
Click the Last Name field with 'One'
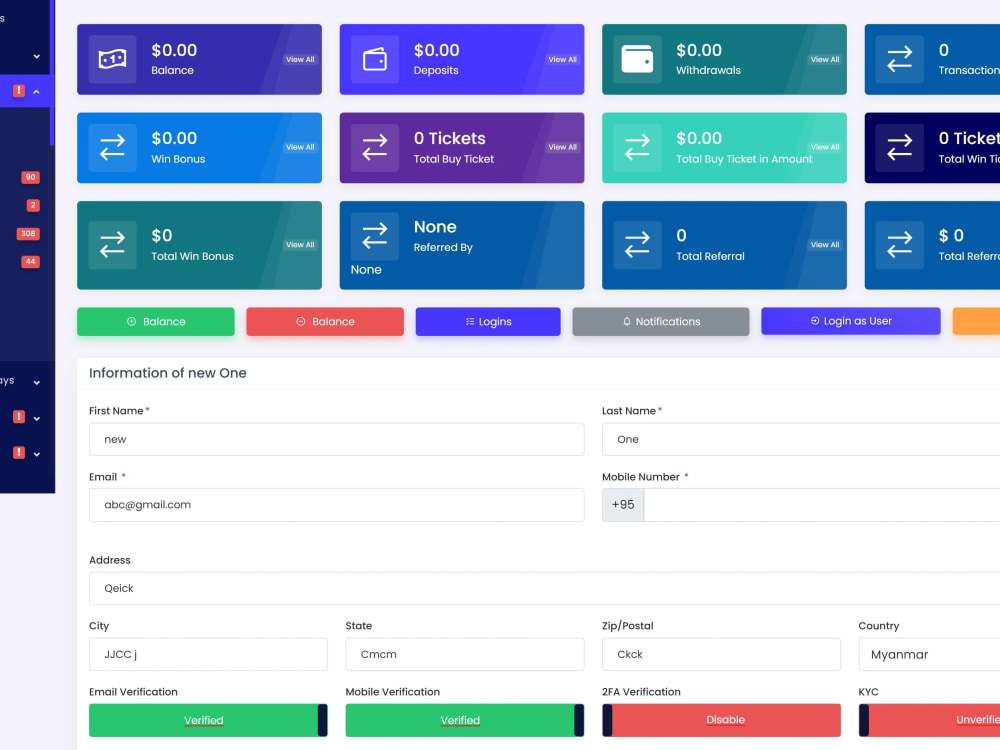click(x=801, y=439)
